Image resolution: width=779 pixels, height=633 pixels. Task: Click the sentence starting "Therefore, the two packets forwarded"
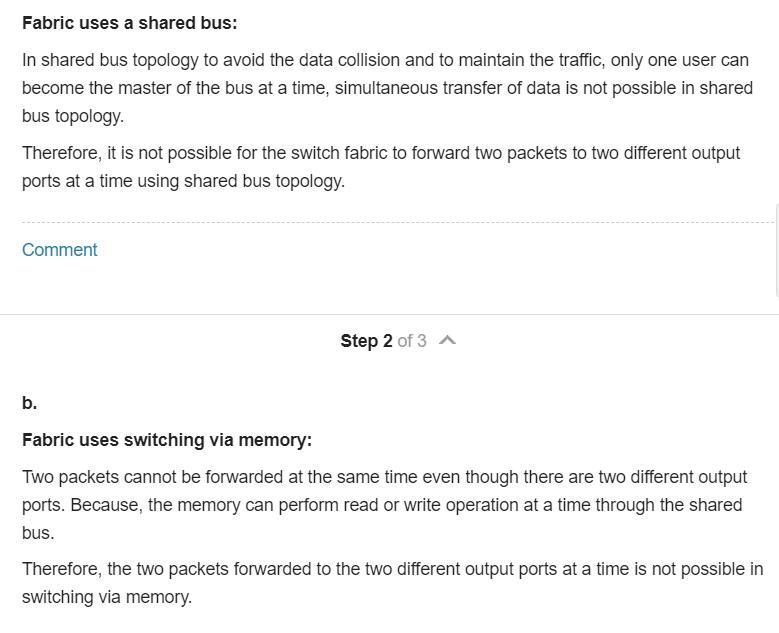392,583
